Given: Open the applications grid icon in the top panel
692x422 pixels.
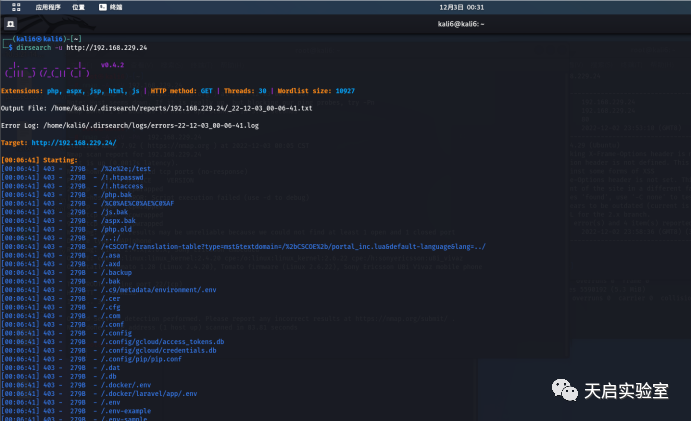Looking at the screenshot, I should pyautogui.click(x=16, y=7).
